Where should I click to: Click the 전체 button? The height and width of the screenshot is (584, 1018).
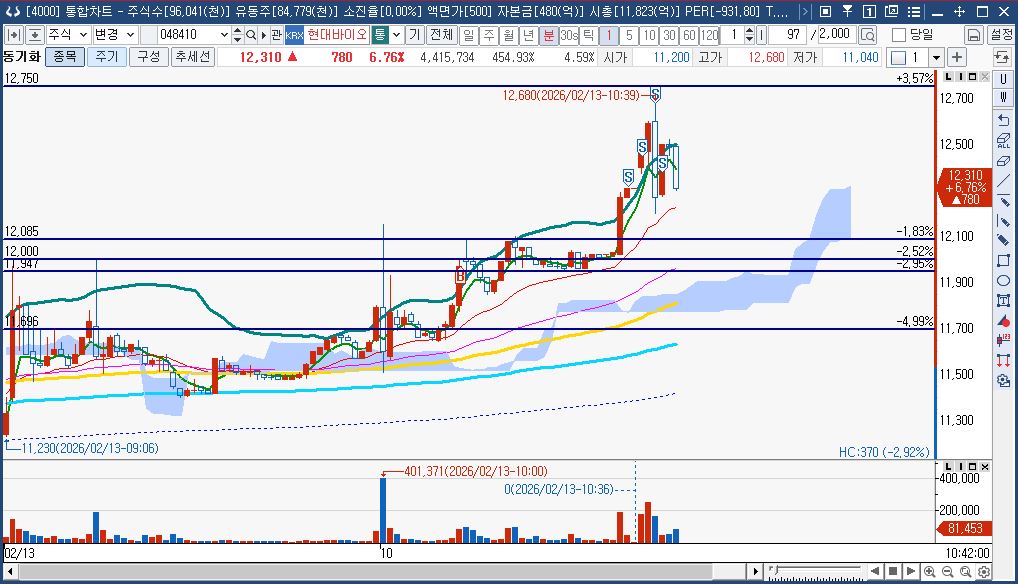click(x=440, y=35)
